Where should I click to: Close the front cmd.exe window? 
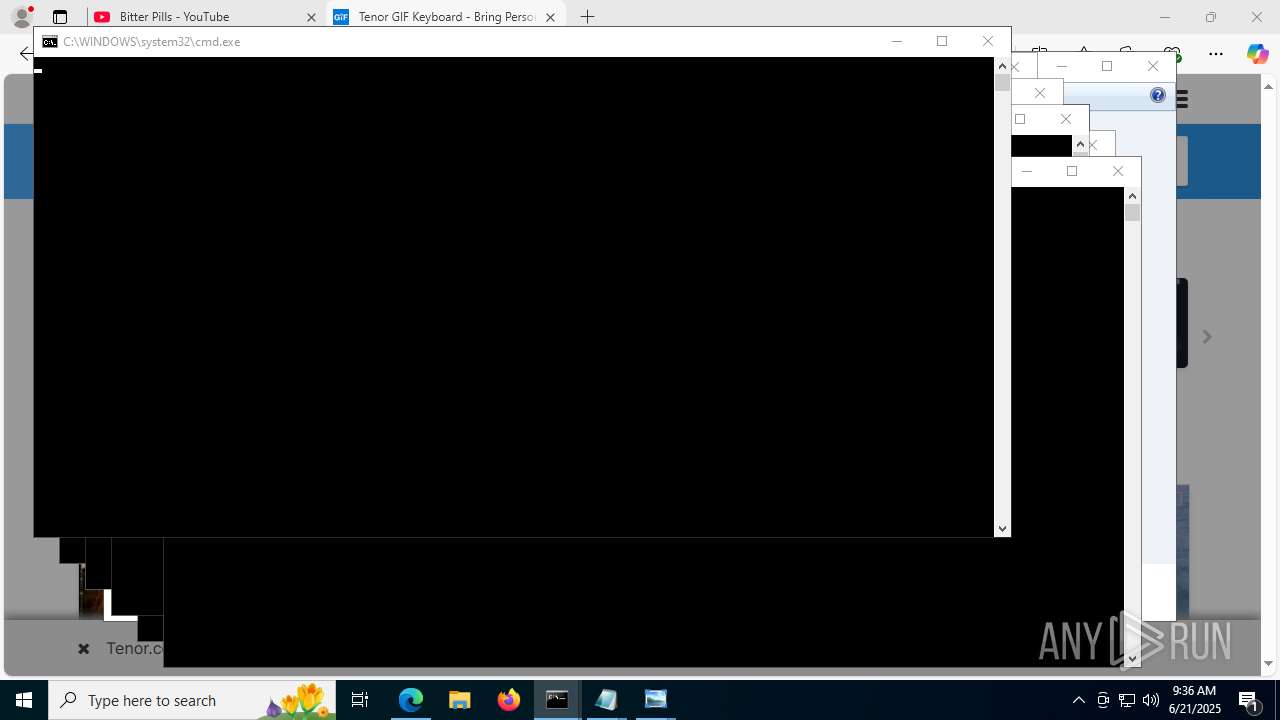click(988, 42)
